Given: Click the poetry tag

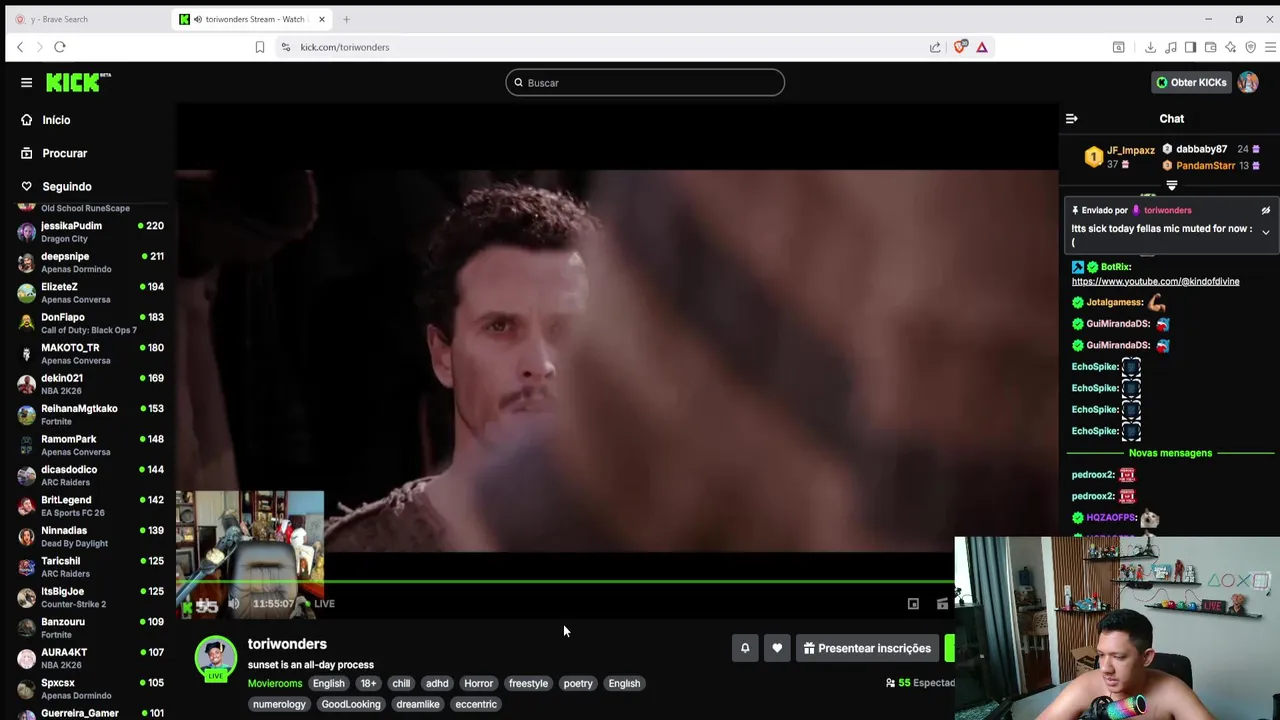Looking at the screenshot, I should click(x=578, y=684).
